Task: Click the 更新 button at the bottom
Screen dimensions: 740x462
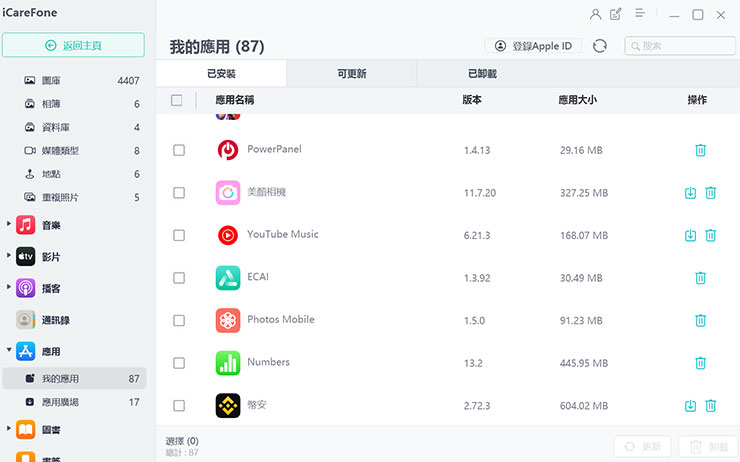Action: pos(642,446)
